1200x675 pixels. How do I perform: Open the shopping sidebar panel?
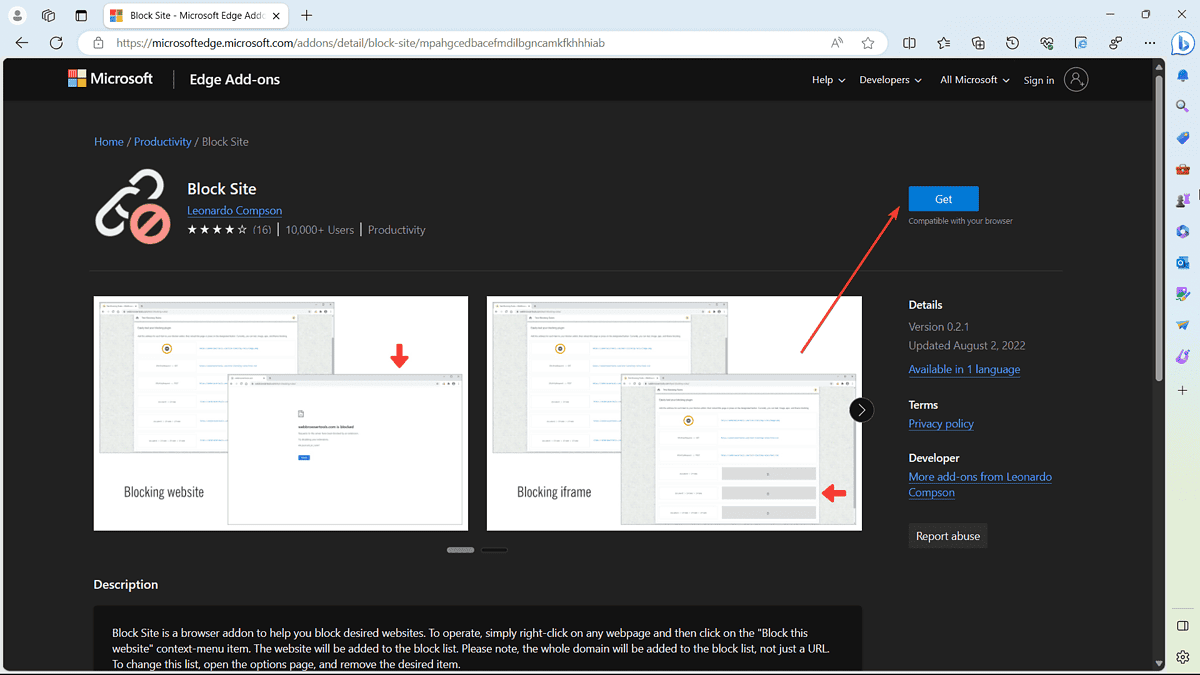pos(1183,137)
